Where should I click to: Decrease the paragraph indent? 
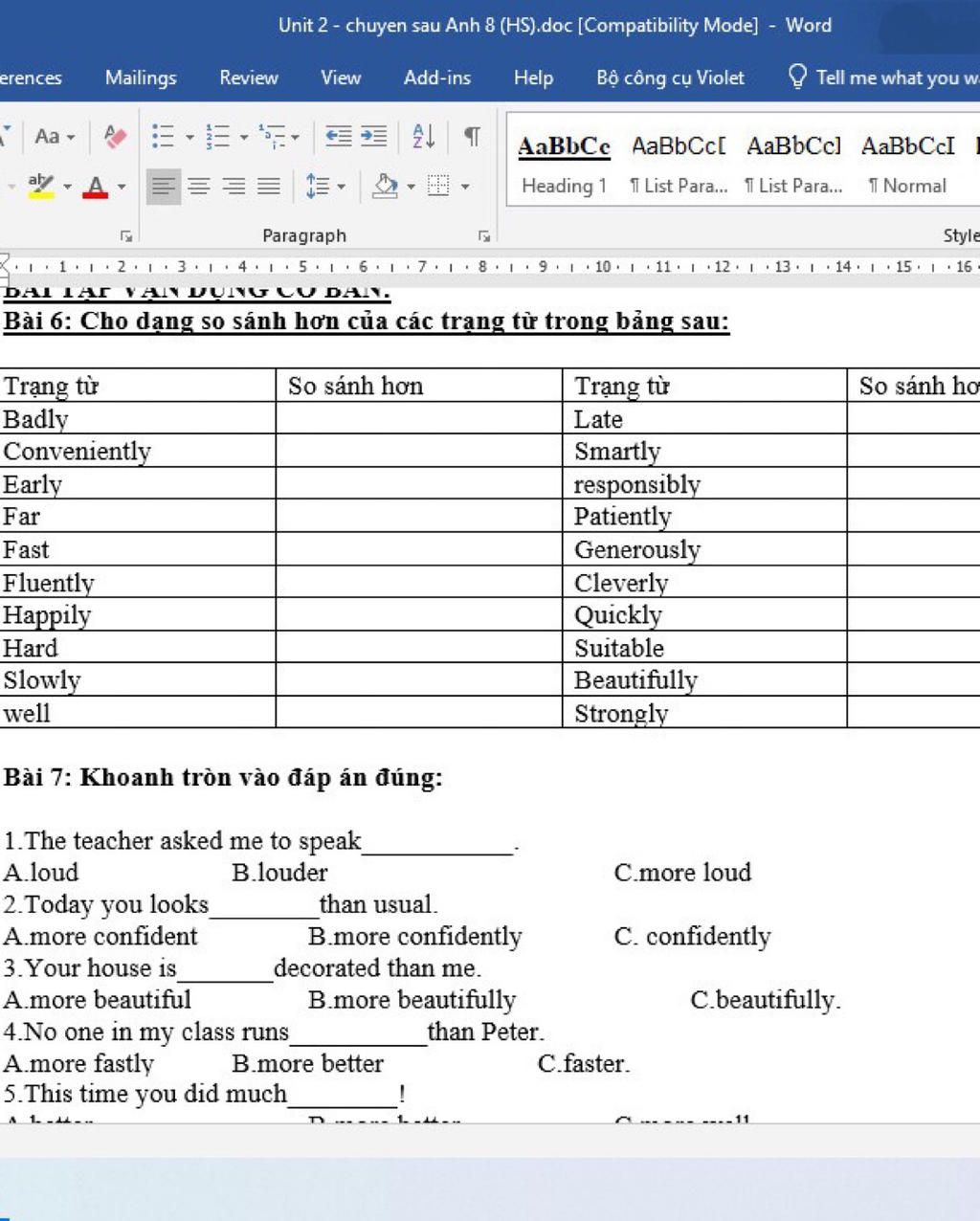point(338,137)
